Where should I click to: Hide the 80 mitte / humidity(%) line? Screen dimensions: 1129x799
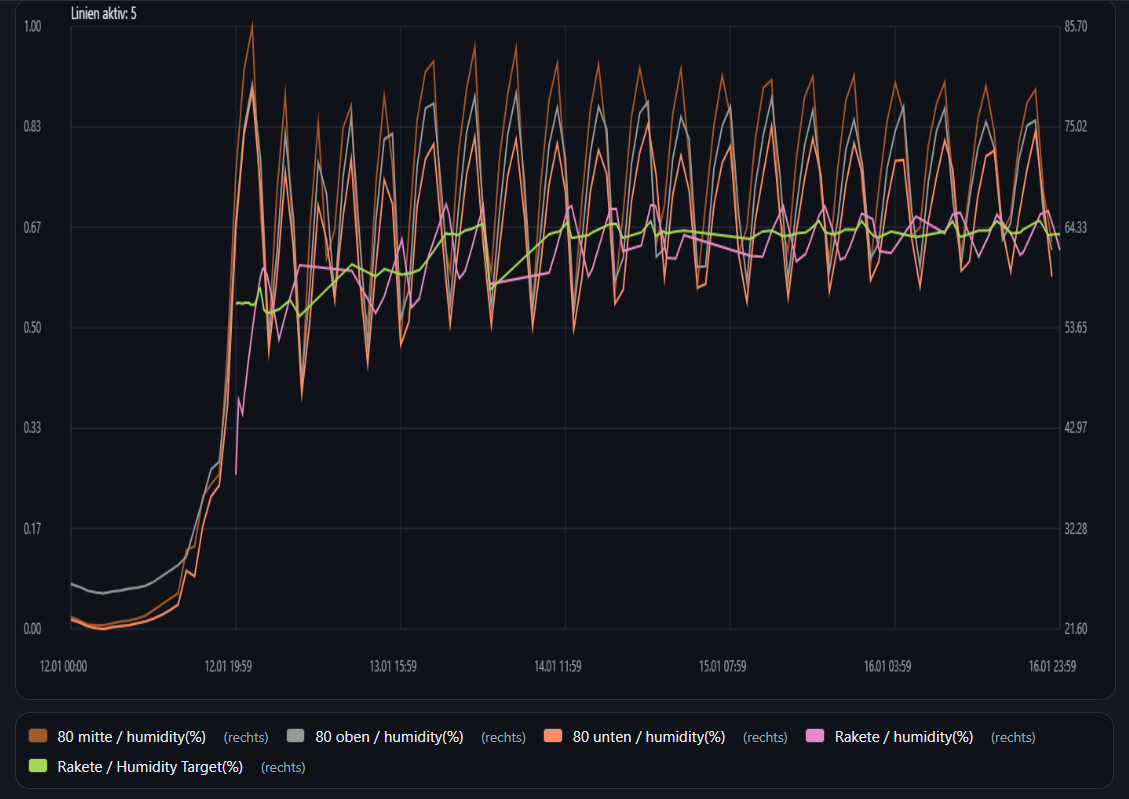[131, 737]
